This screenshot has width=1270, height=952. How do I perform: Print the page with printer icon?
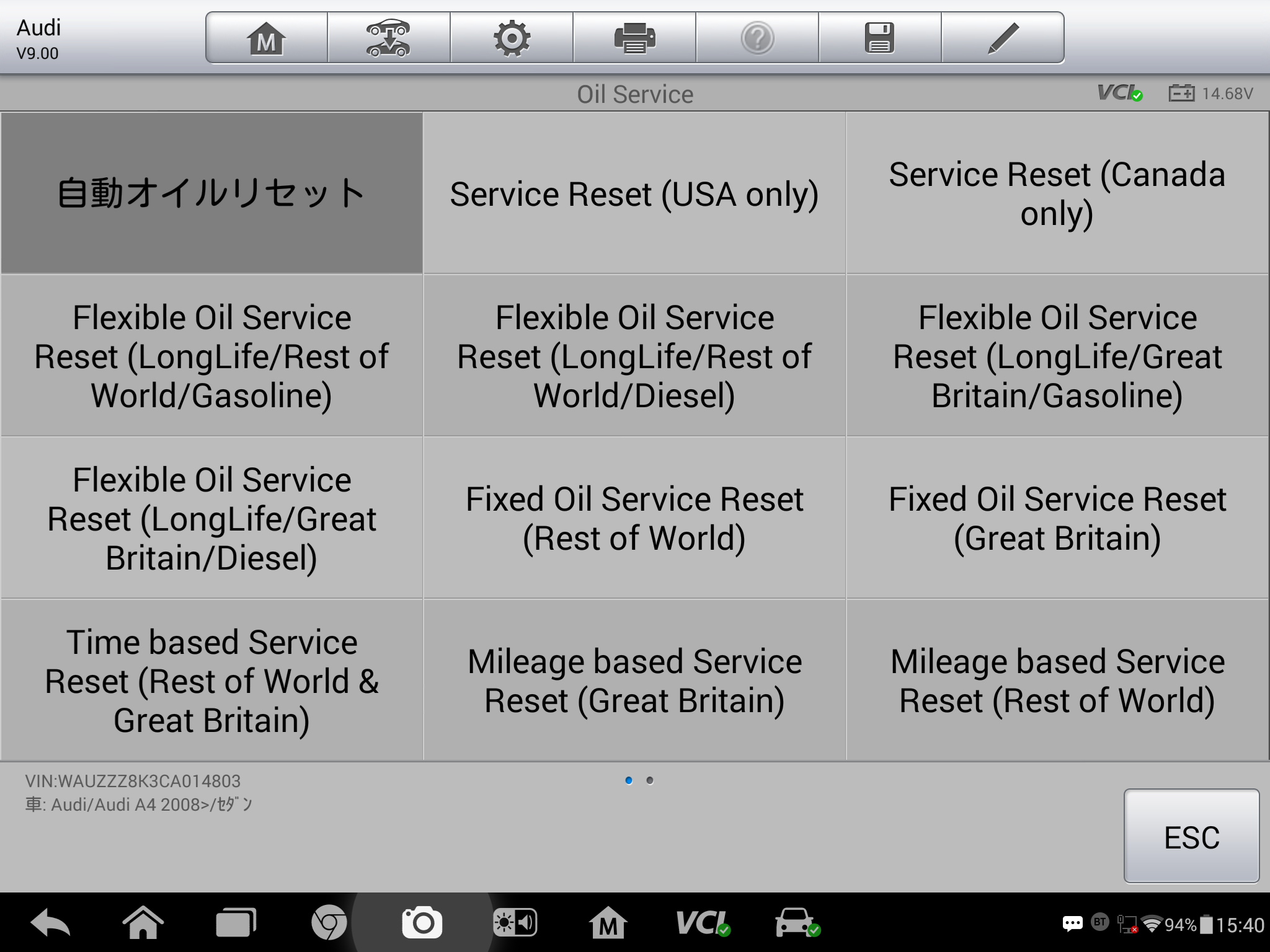[x=634, y=38]
